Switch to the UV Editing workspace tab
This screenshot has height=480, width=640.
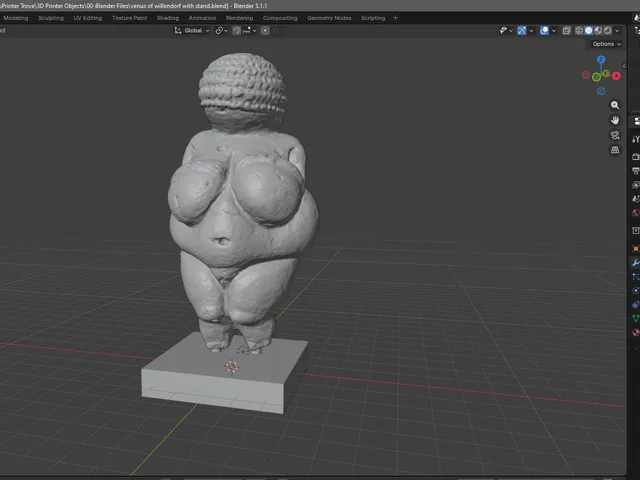pyautogui.click(x=88, y=18)
